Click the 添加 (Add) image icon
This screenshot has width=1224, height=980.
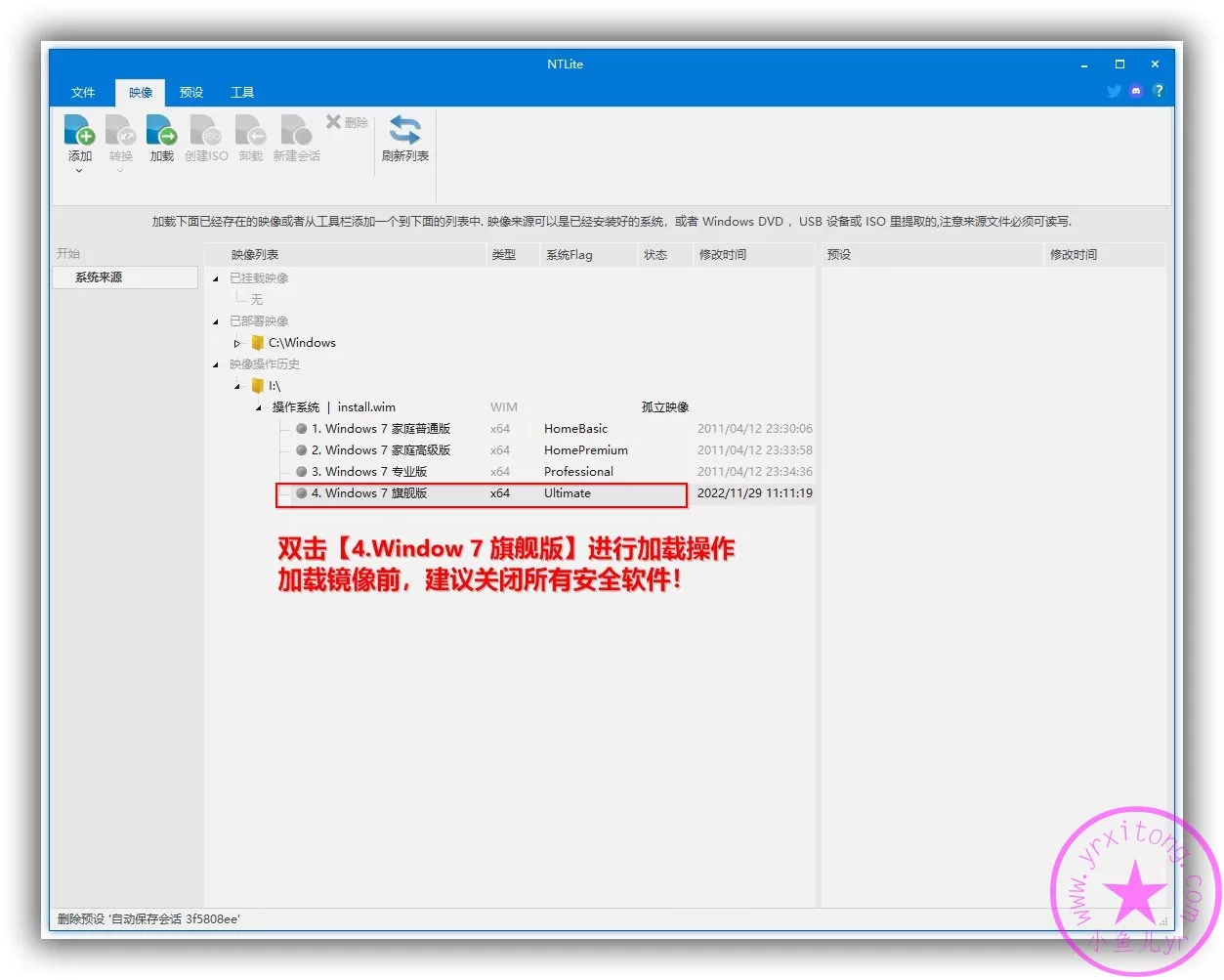[79, 130]
